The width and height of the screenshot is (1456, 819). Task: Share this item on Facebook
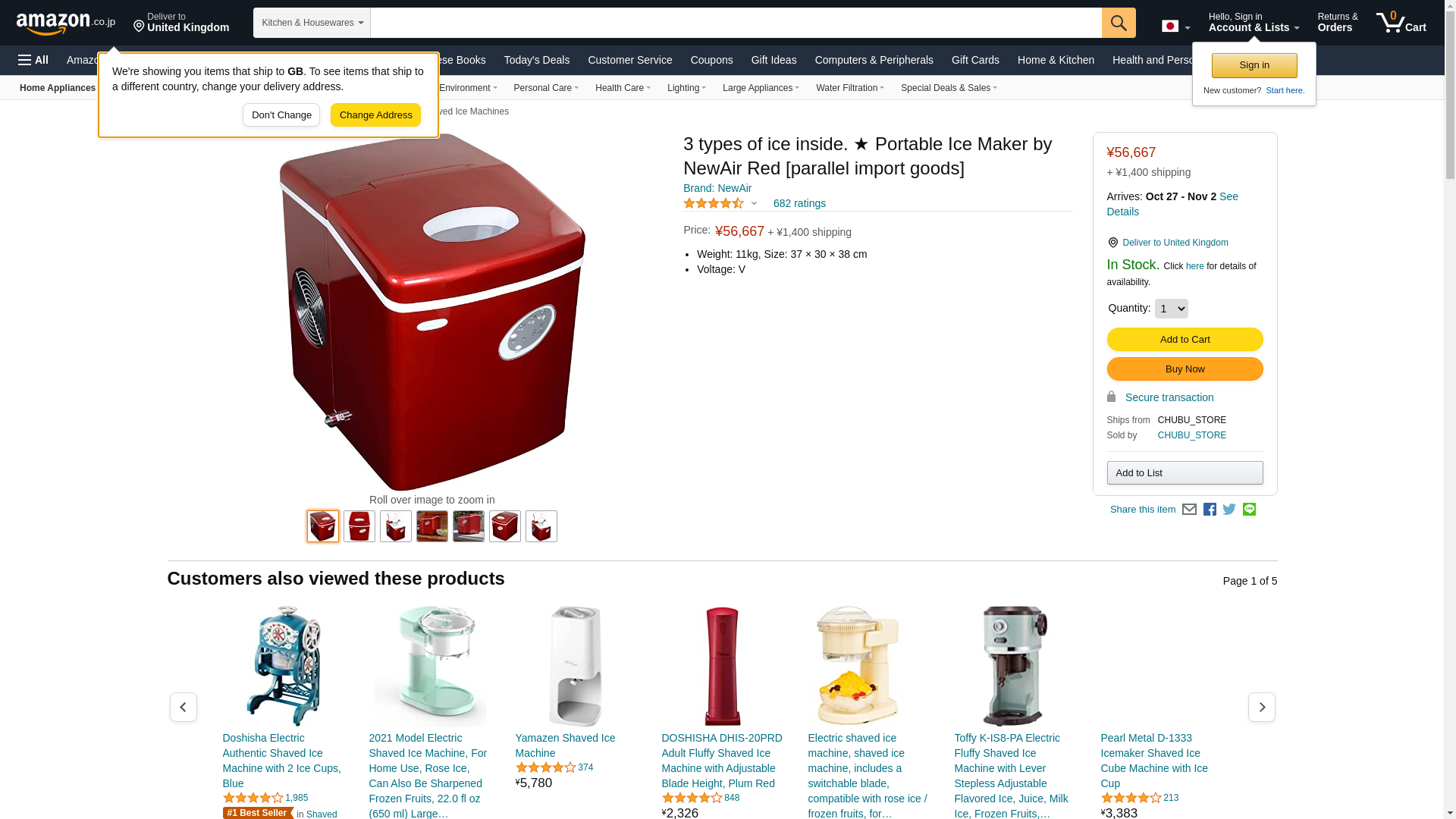(1210, 510)
